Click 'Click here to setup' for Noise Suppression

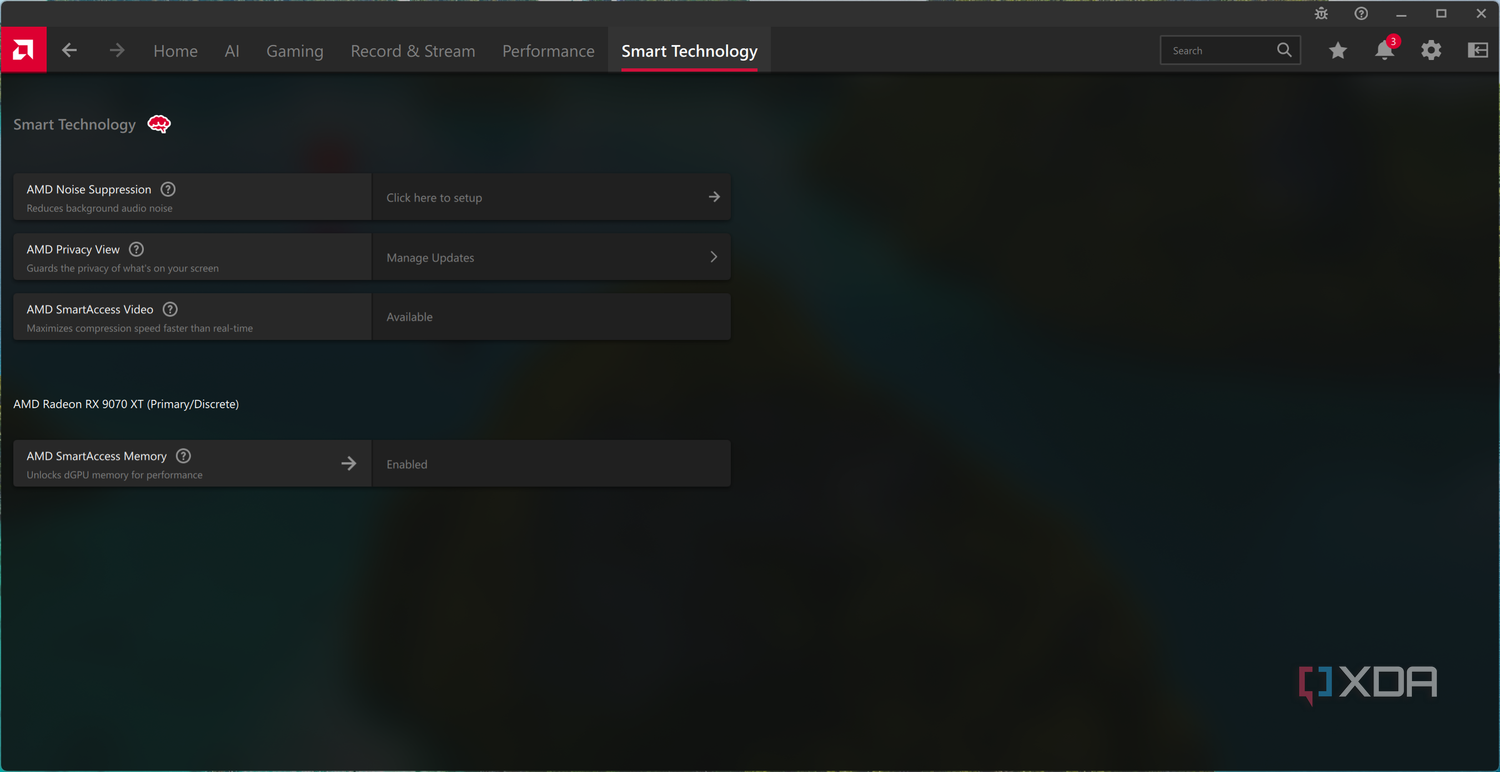551,197
